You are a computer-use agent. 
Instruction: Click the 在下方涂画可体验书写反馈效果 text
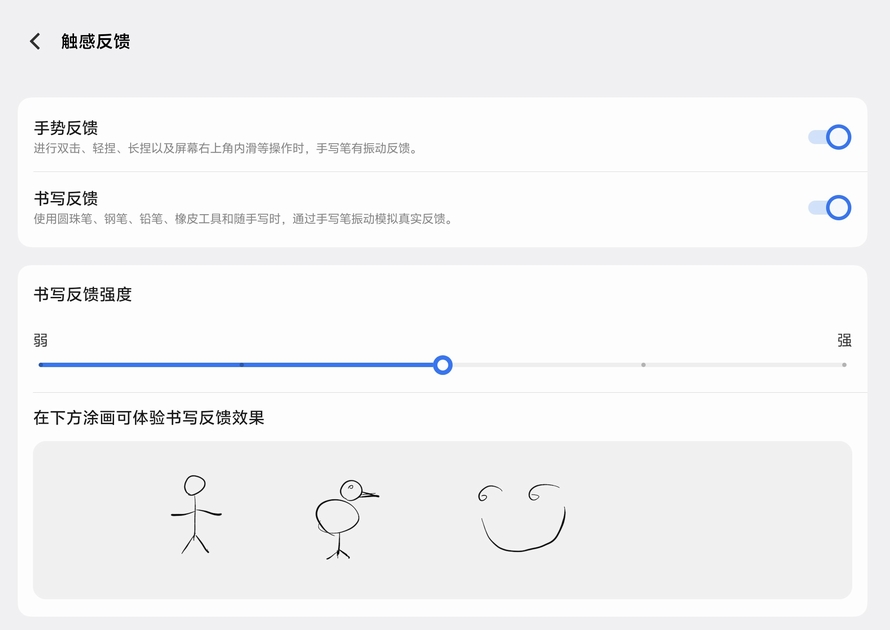(x=149, y=418)
